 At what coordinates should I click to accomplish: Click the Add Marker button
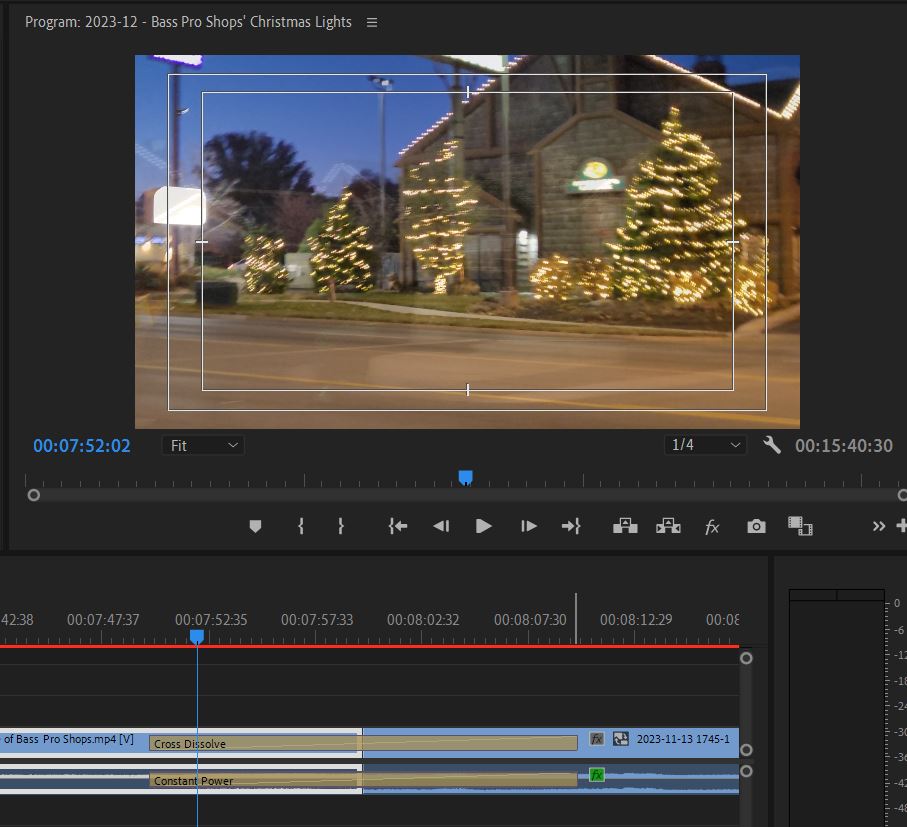255,526
